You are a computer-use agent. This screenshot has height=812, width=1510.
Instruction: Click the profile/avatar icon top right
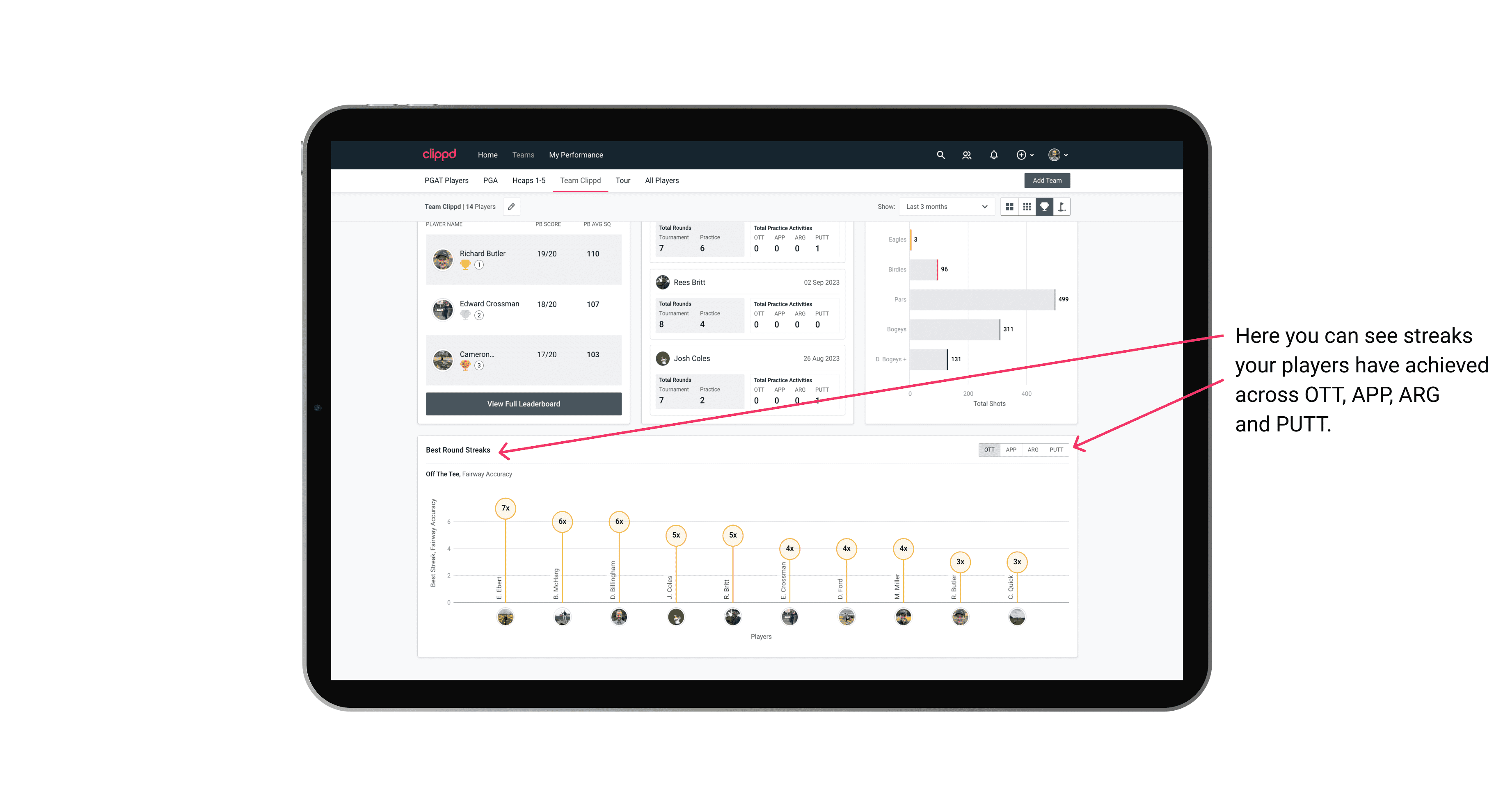(1054, 155)
